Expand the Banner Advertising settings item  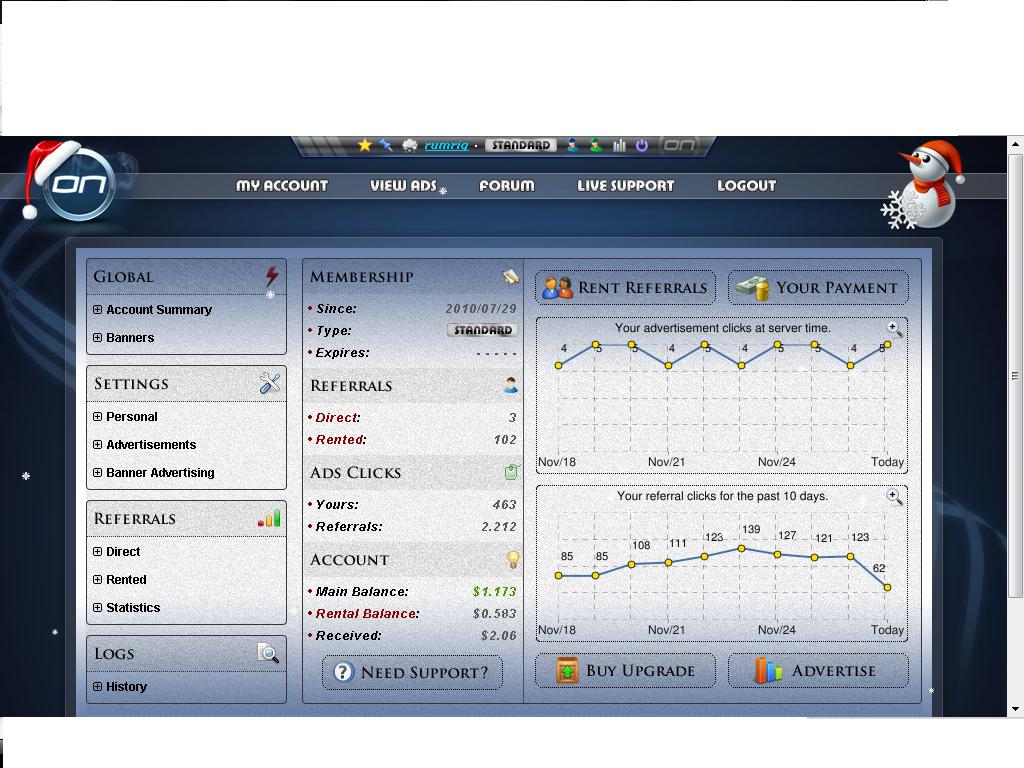click(98, 473)
